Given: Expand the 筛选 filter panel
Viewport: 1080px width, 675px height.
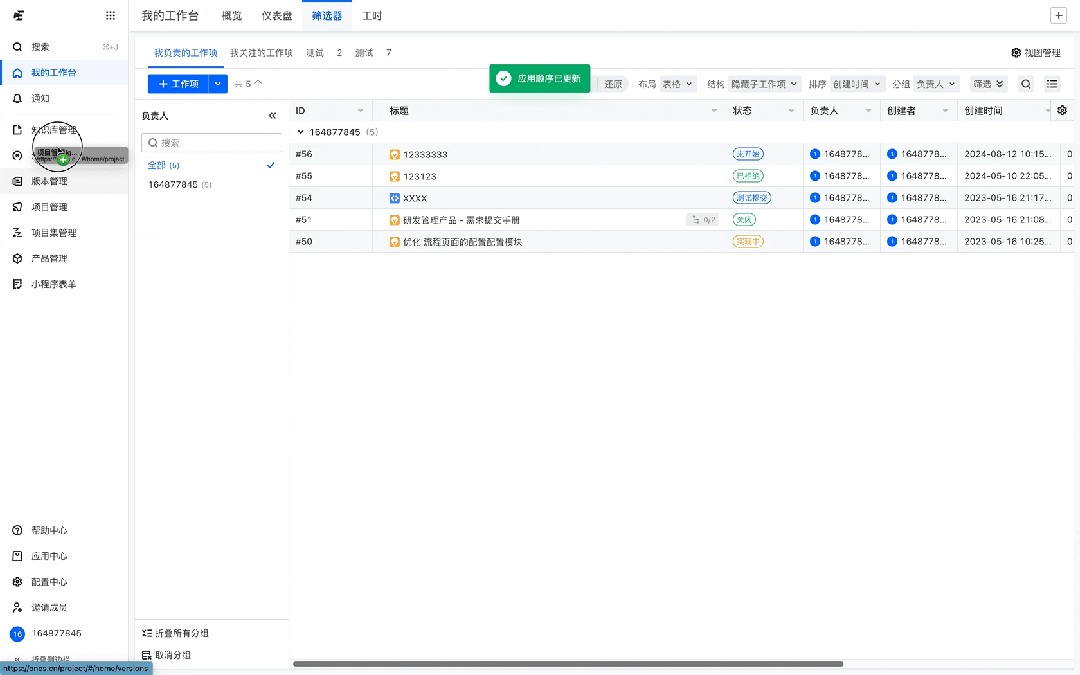Looking at the screenshot, I should (989, 84).
